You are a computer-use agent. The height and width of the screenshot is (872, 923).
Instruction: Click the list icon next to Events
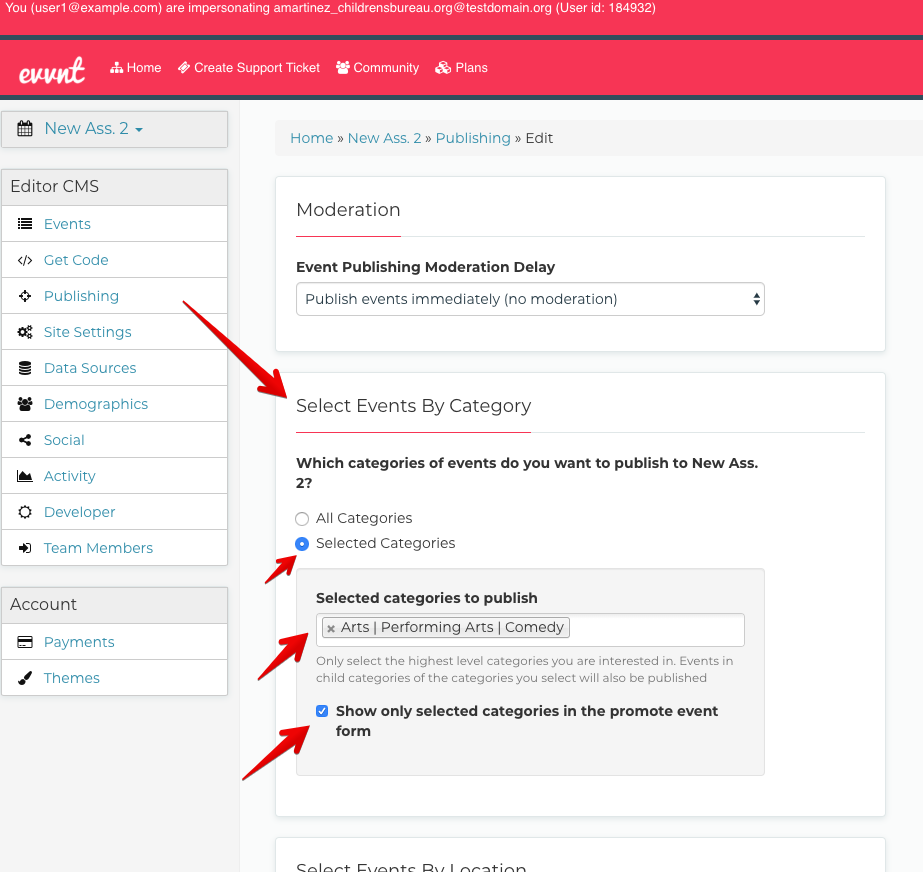(x=25, y=224)
